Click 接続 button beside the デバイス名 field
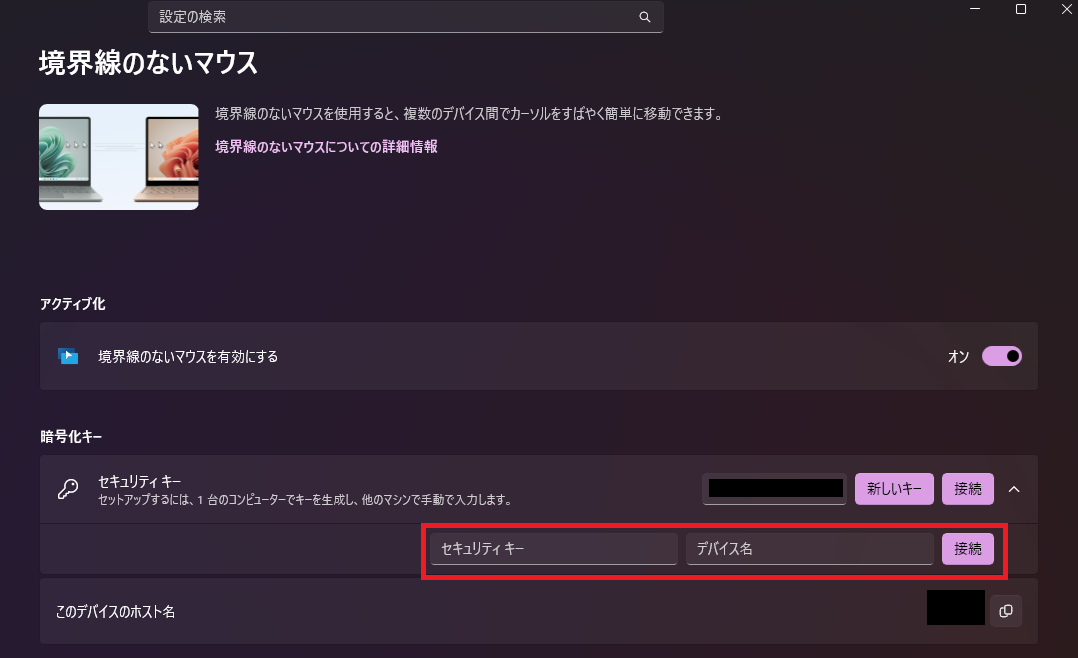The height and width of the screenshot is (658, 1078). tap(967, 548)
